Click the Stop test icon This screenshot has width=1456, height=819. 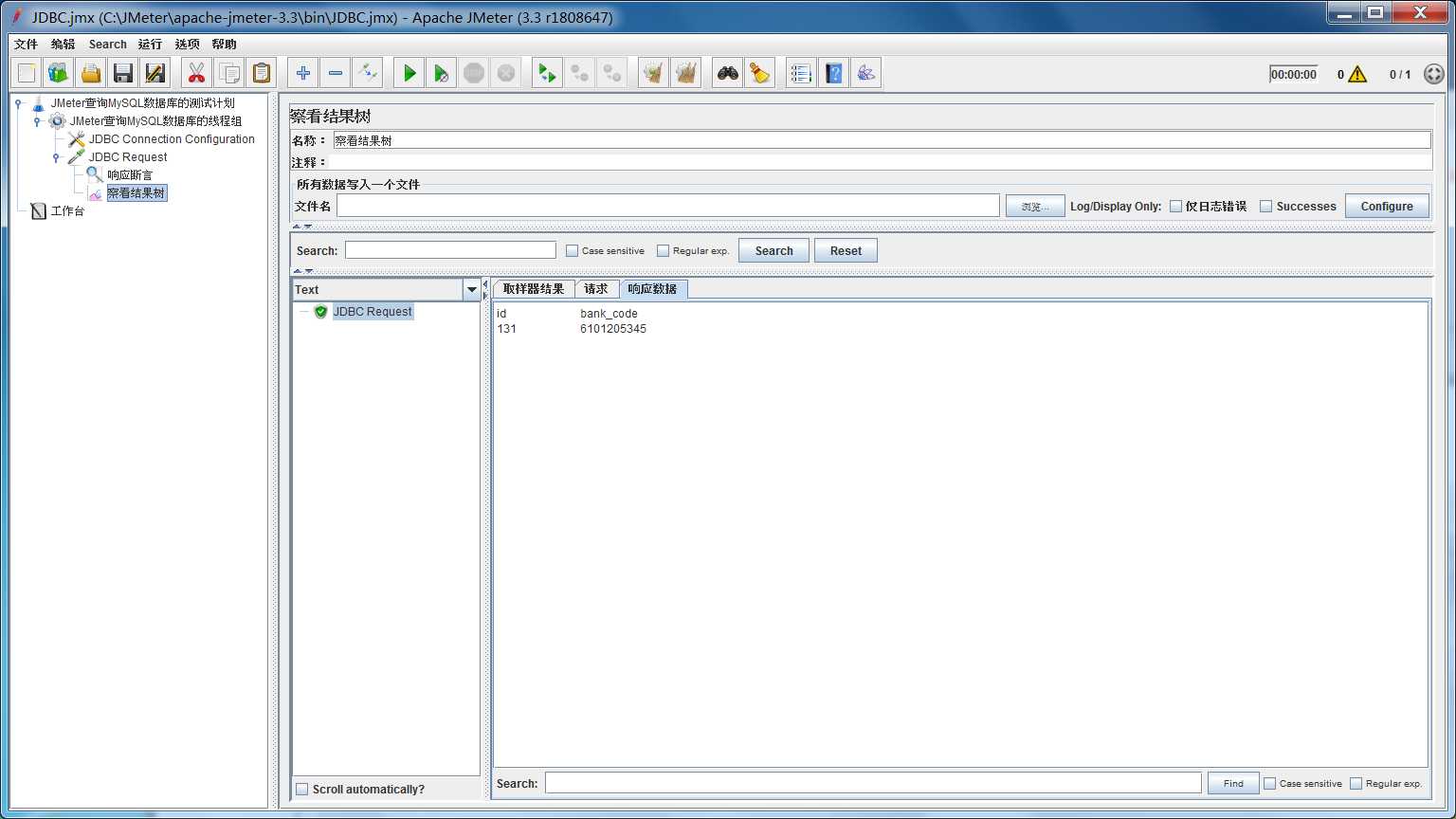tap(474, 73)
